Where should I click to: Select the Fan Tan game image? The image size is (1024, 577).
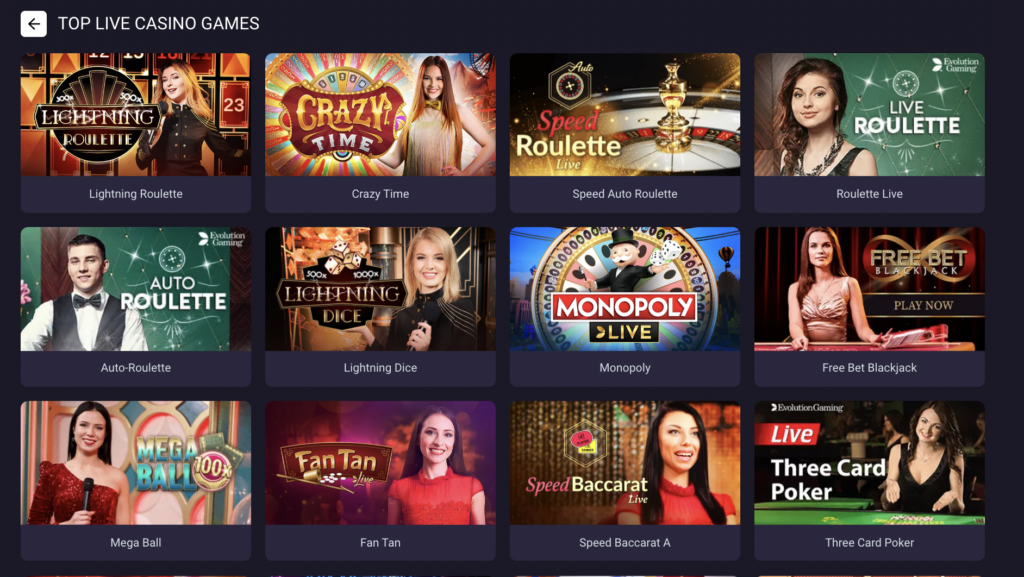pyautogui.click(x=380, y=463)
